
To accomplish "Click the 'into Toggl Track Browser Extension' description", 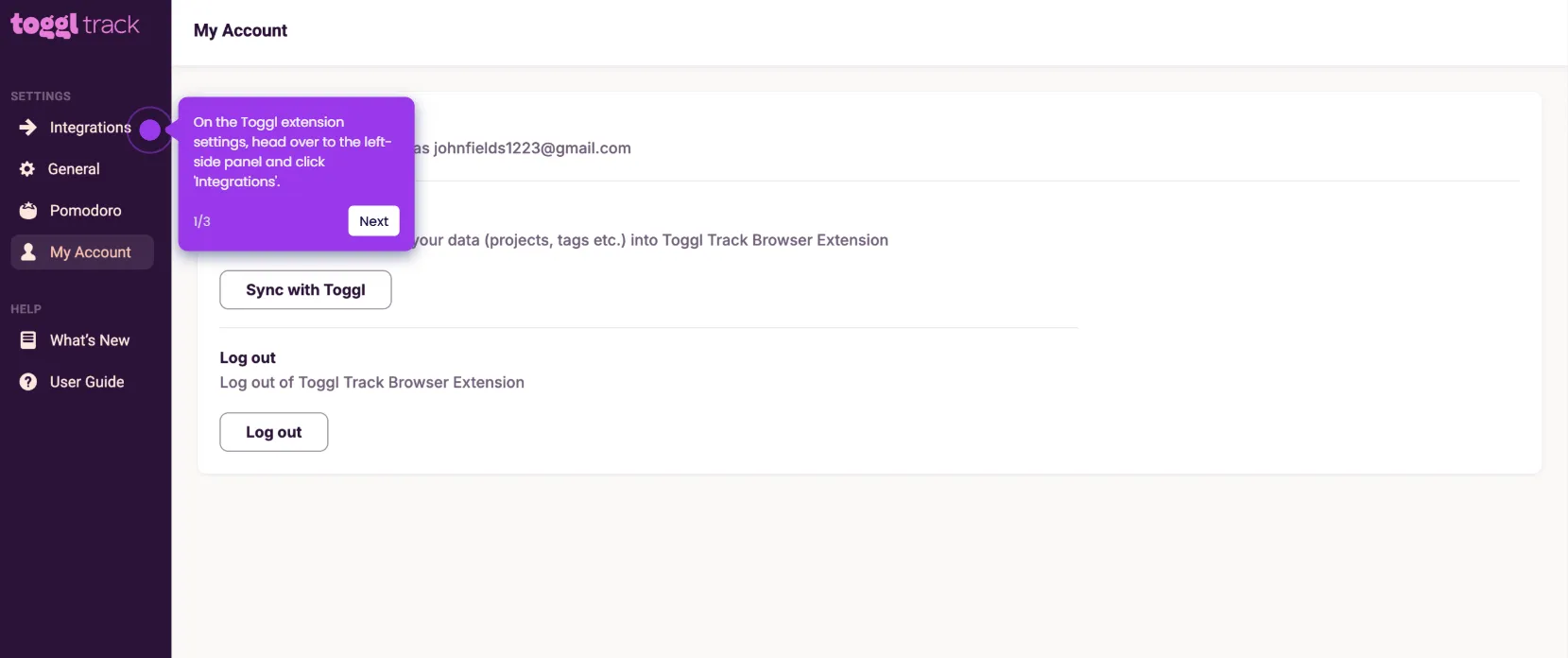I will tap(759, 240).
